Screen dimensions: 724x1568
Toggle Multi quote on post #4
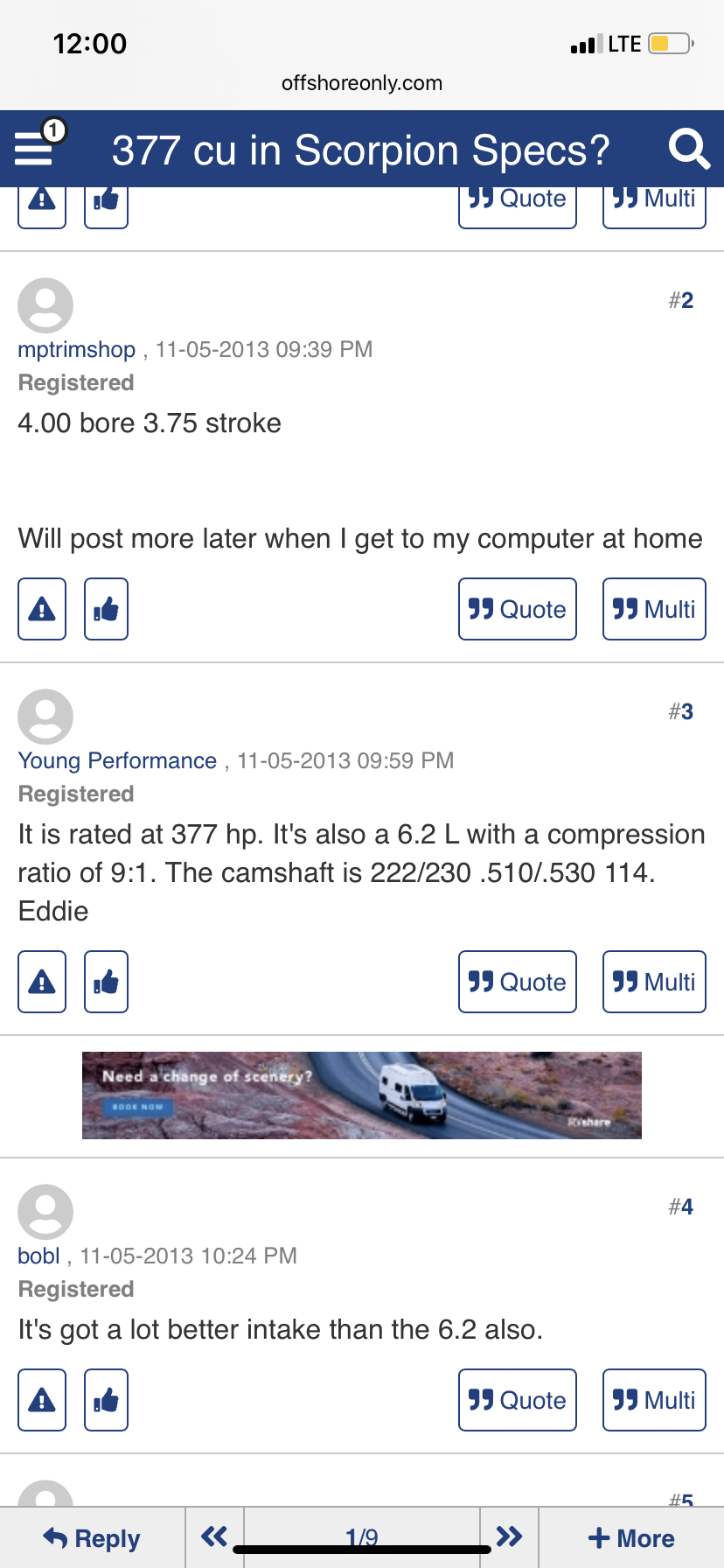654,1400
